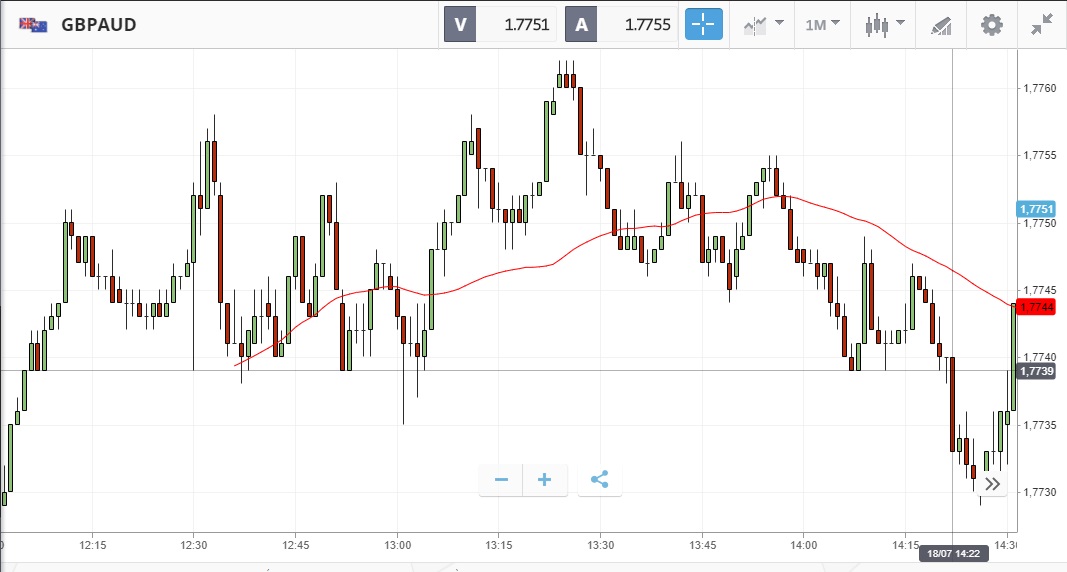Click the grey 1.7739 crosshair price label
Viewport: 1067px width, 572px height.
click(x=1037, y=372)
